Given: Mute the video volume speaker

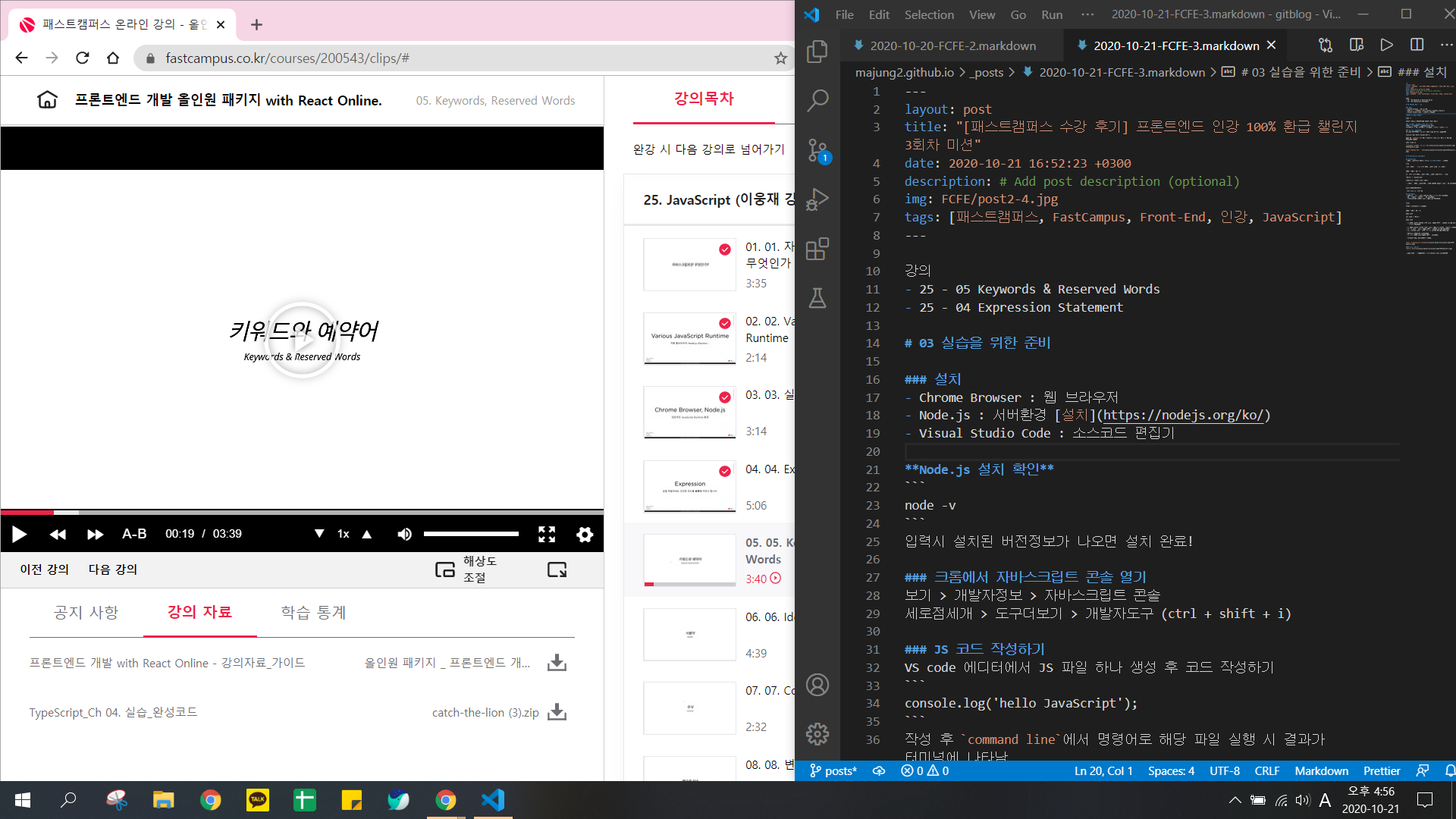Looking at the screenshot, I should (x=404, y=535).
